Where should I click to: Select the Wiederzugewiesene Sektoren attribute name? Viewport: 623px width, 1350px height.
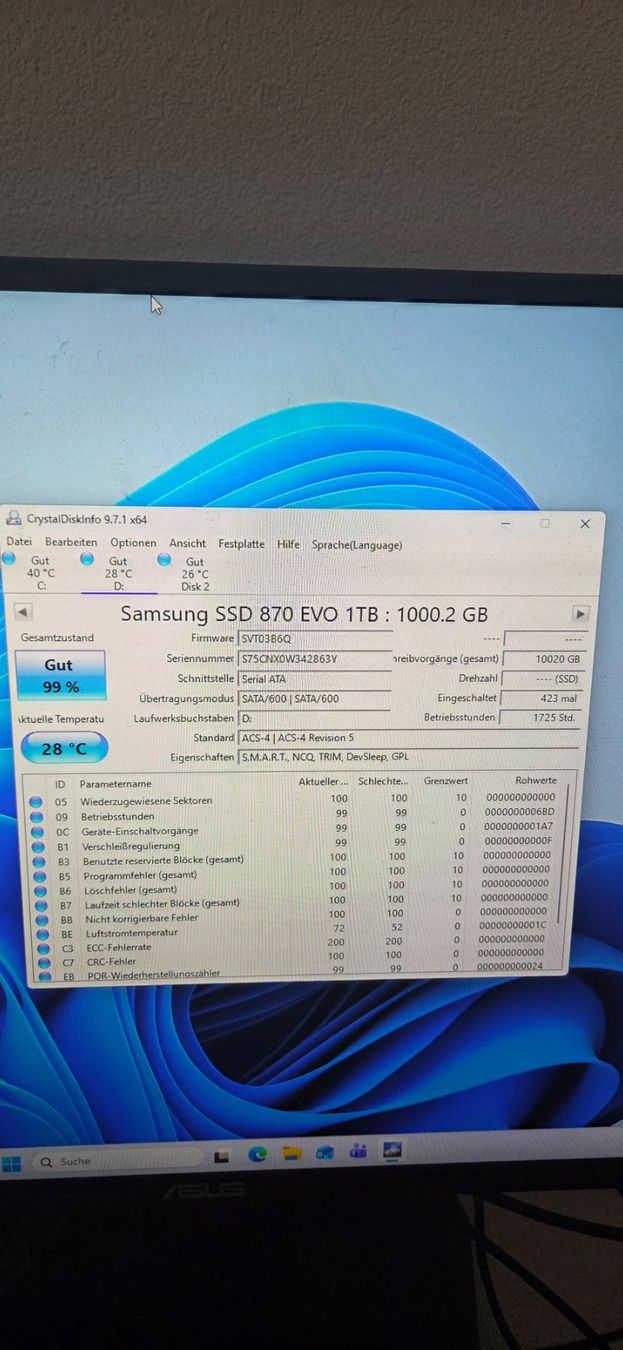[146, 801]
